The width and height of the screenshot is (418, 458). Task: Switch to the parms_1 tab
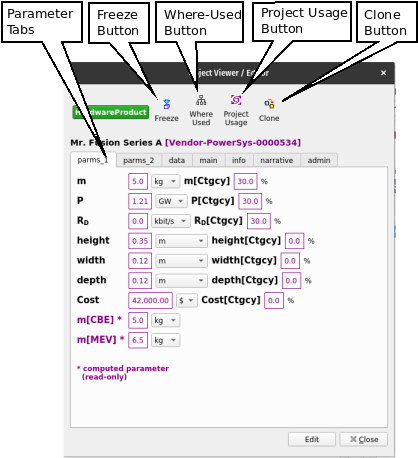(93, 160)
